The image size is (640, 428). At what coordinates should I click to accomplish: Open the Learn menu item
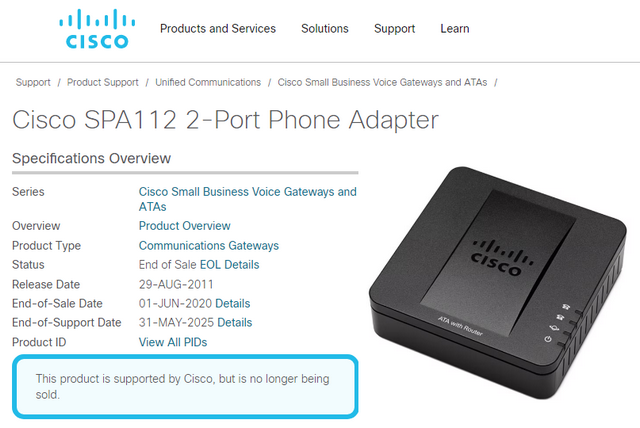coord(455,29)
